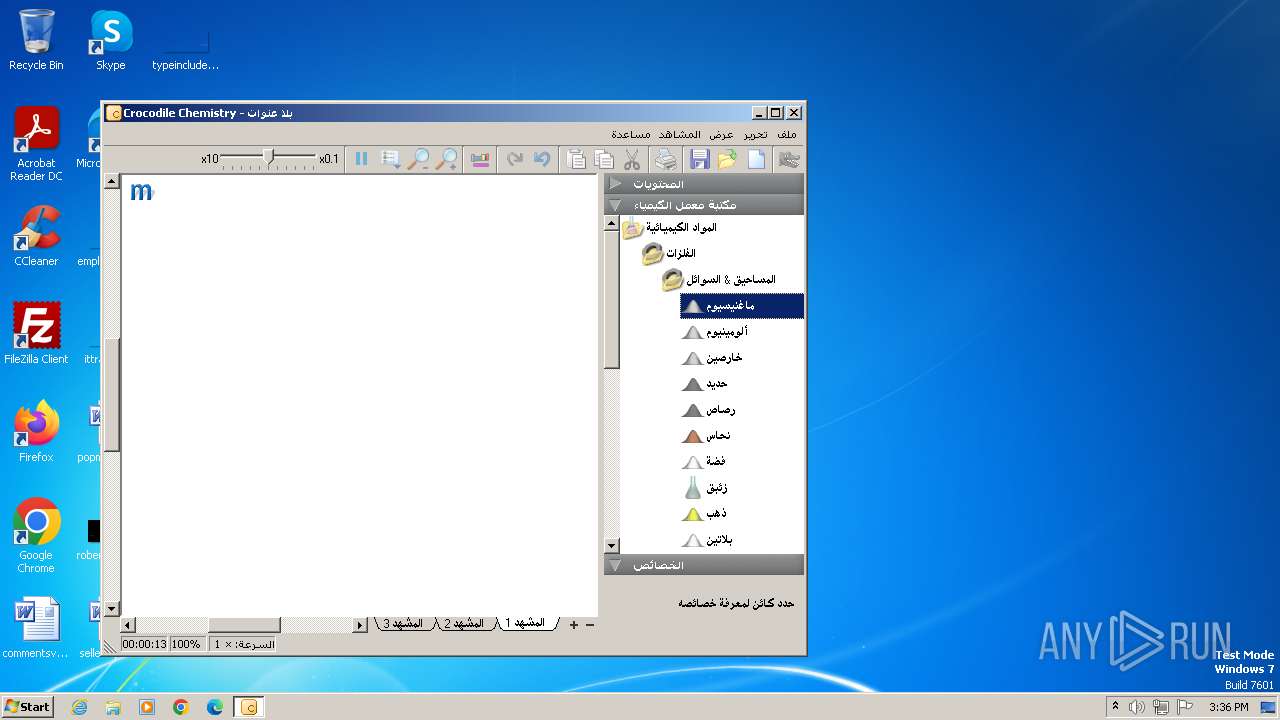This screenshot has height=720, width=1280.
Task: Open the عرض (View) menu
Action: point(722,134)
